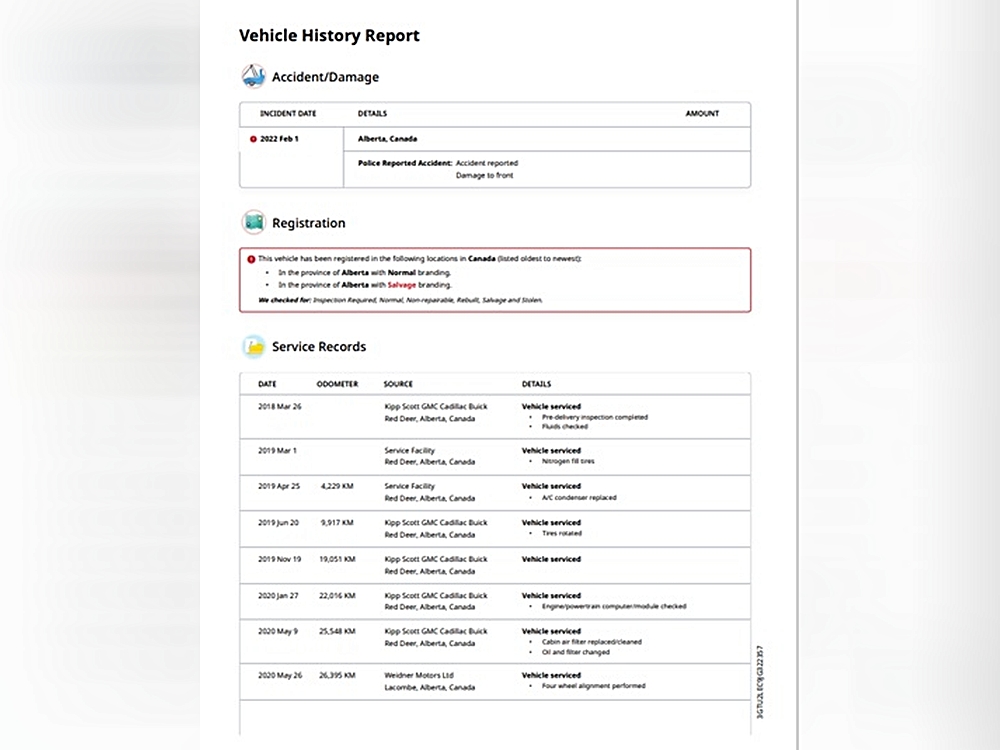The image size is (1000, 750).
Task: Select the Vehicle History Report title
Action: tap(329, 36)
